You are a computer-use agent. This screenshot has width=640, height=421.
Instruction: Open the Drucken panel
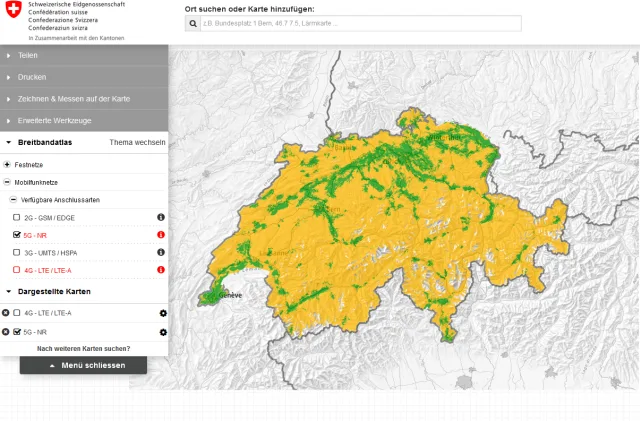[32, 76]
